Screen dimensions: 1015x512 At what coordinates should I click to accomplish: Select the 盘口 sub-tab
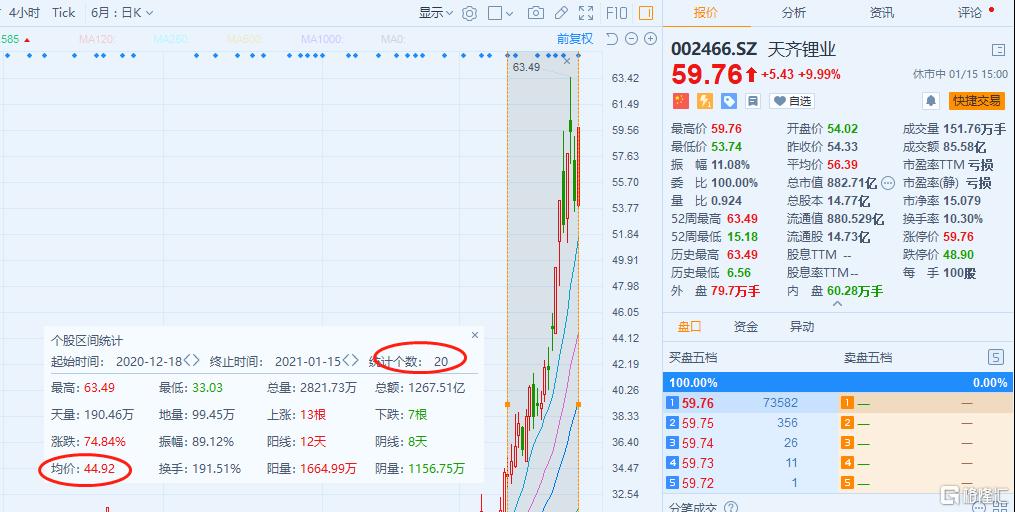point(689,327)
